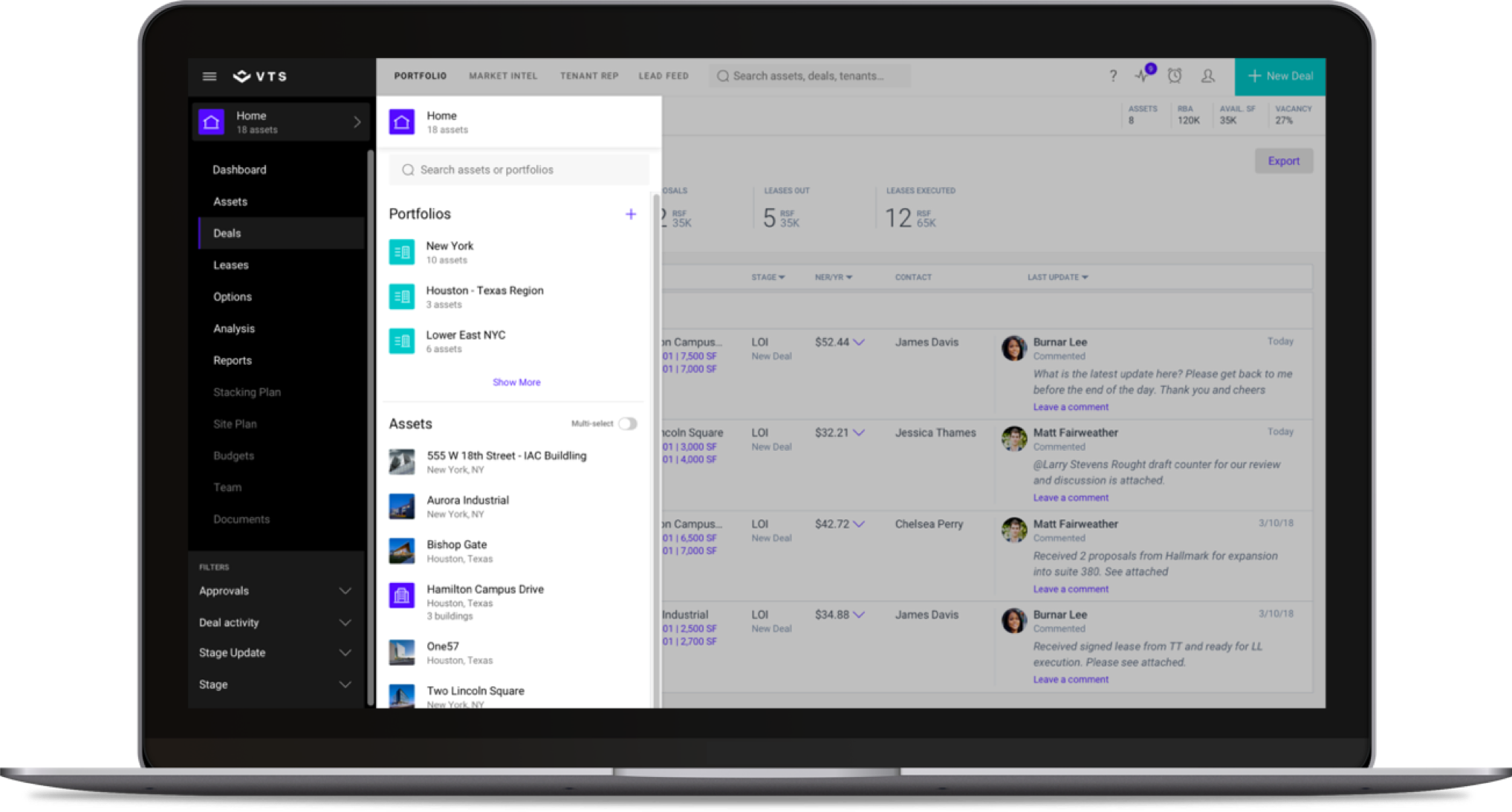Click Leave a comment under Matt Fairweather's 3/10/18 post
Screen dimensions: 1512x812
(x=1070, y=589)
